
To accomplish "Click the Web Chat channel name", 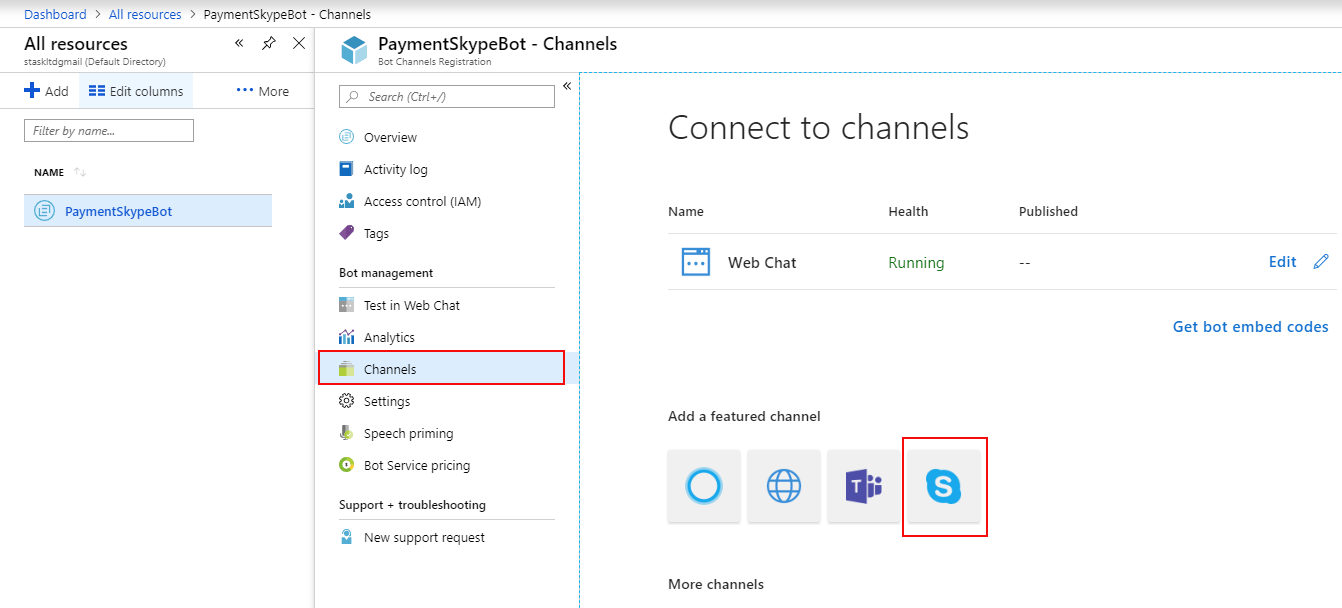I will click(762, 263).
